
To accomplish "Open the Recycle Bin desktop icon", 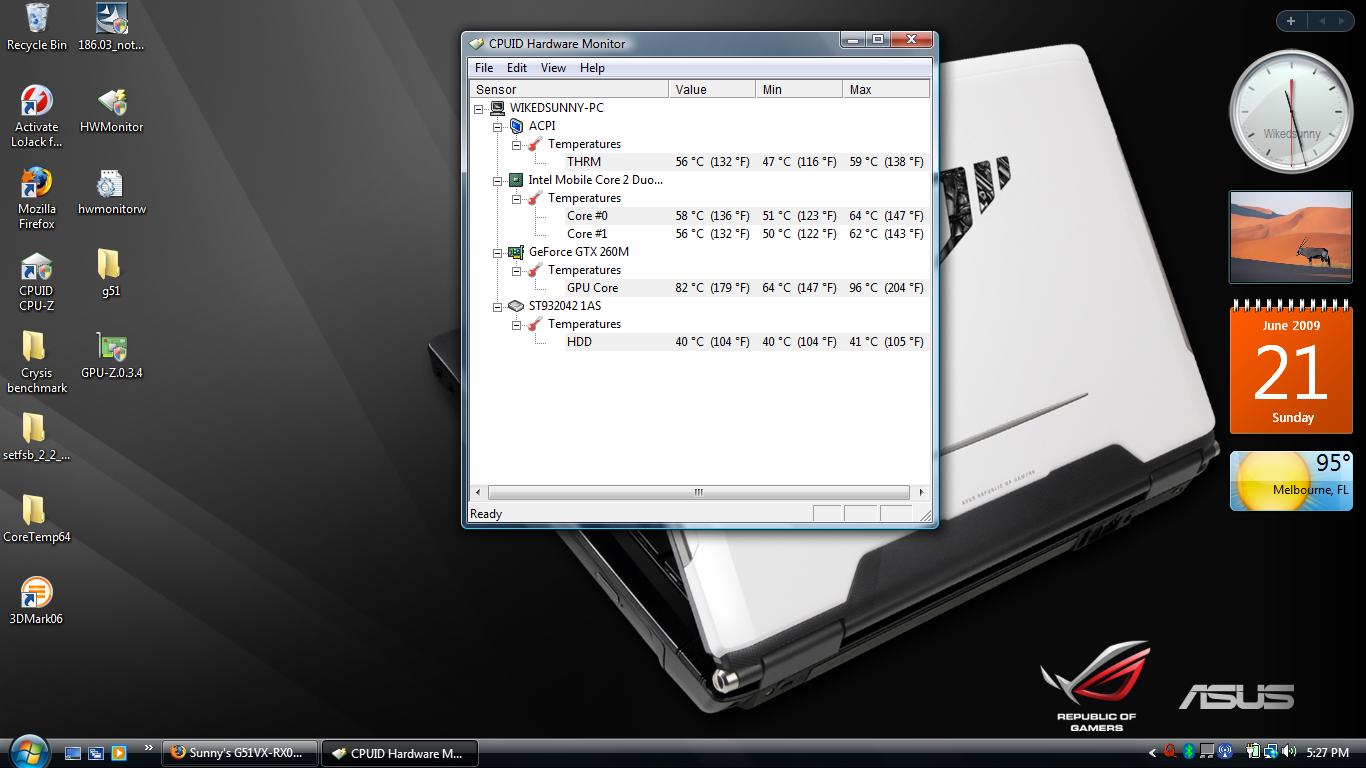I will [37, 27].
